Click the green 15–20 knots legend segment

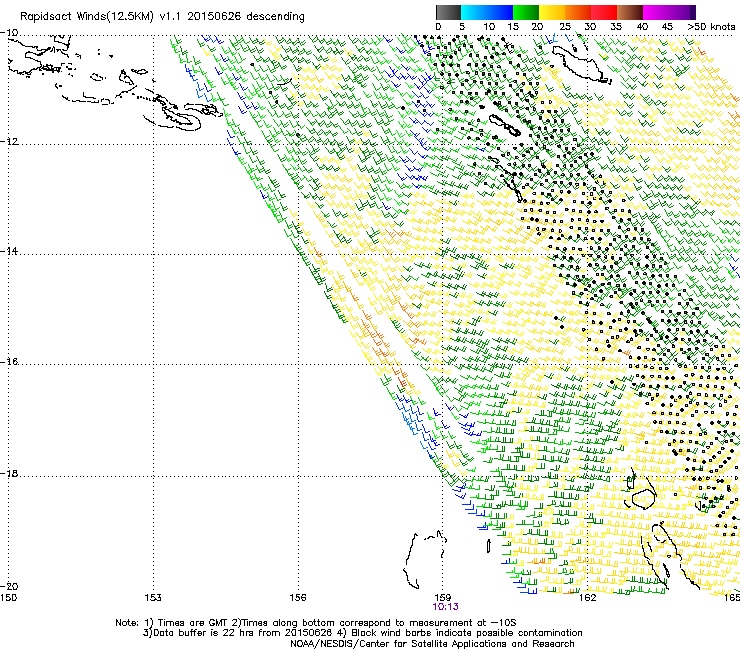526,12
